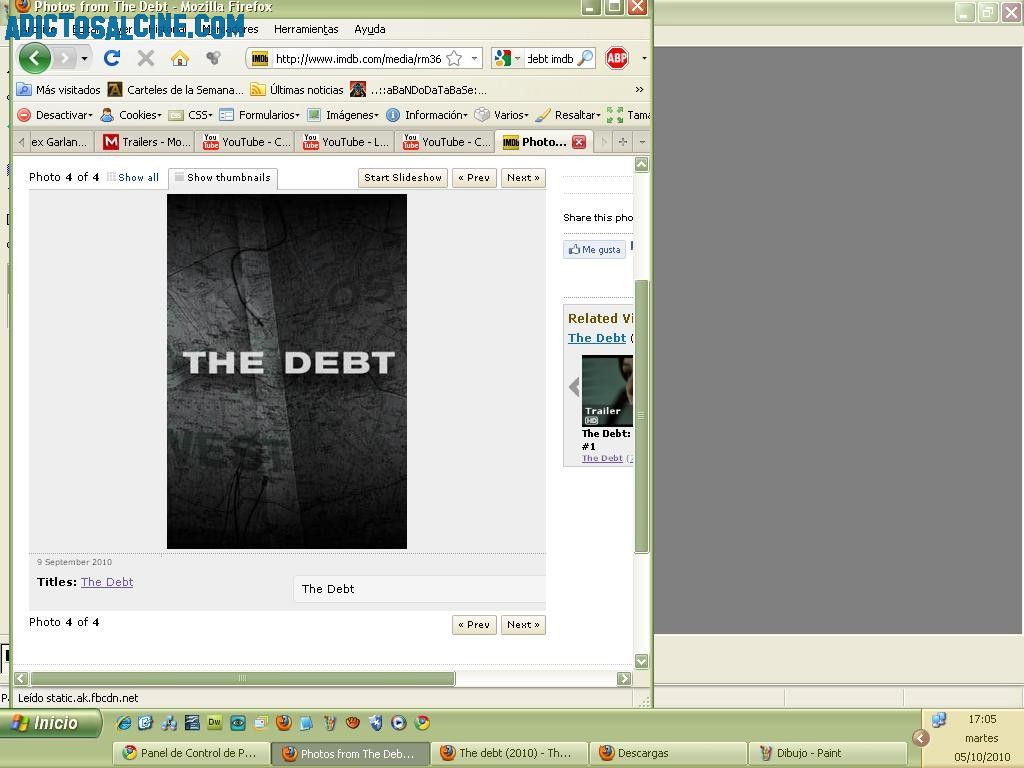Launch Dreamweaver from quick launch

tap(214, 722)
